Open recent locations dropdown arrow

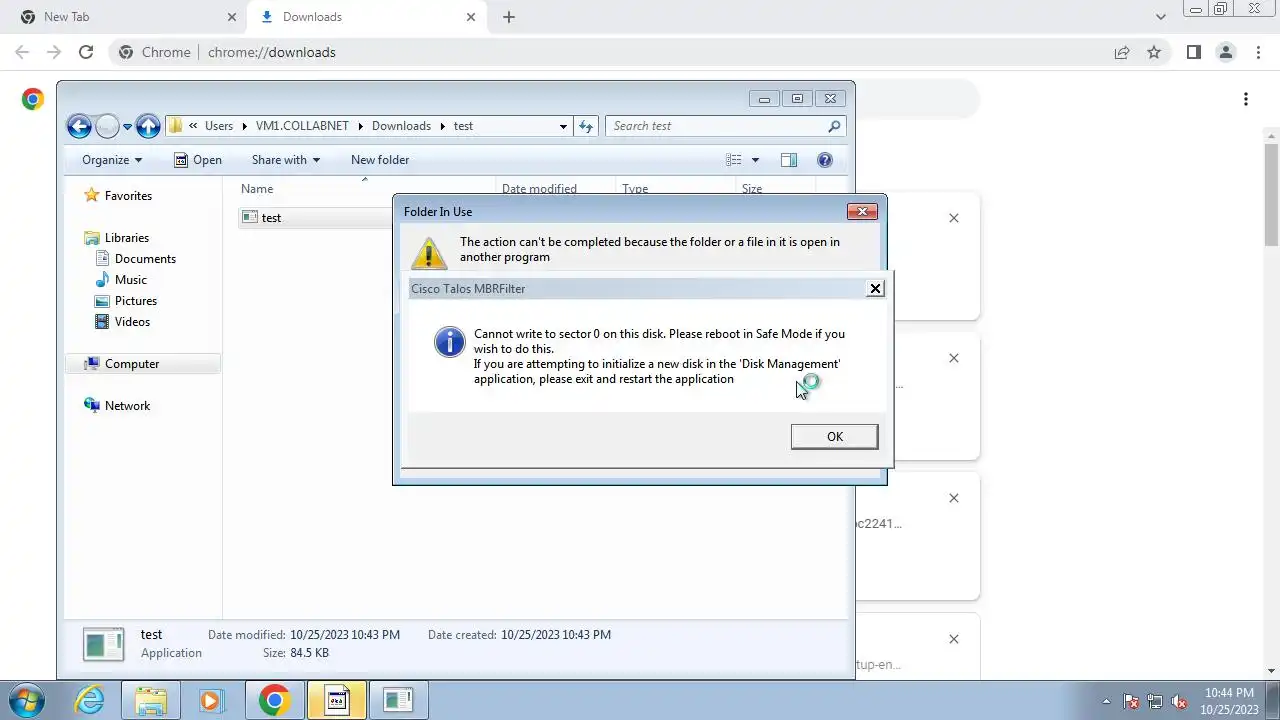(127, 127)
